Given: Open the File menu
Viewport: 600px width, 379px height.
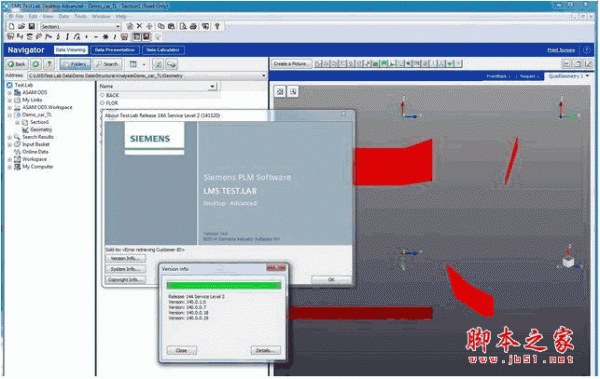Looking at the screenshot, I should [20, 16].
